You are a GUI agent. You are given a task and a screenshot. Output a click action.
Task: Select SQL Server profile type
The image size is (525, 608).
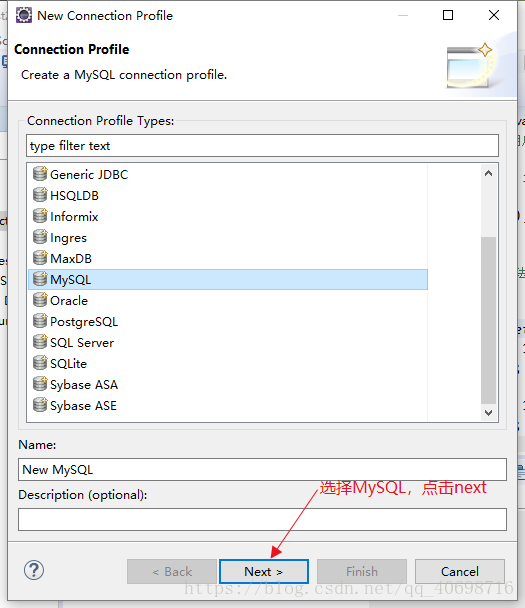tap(82, 343)
